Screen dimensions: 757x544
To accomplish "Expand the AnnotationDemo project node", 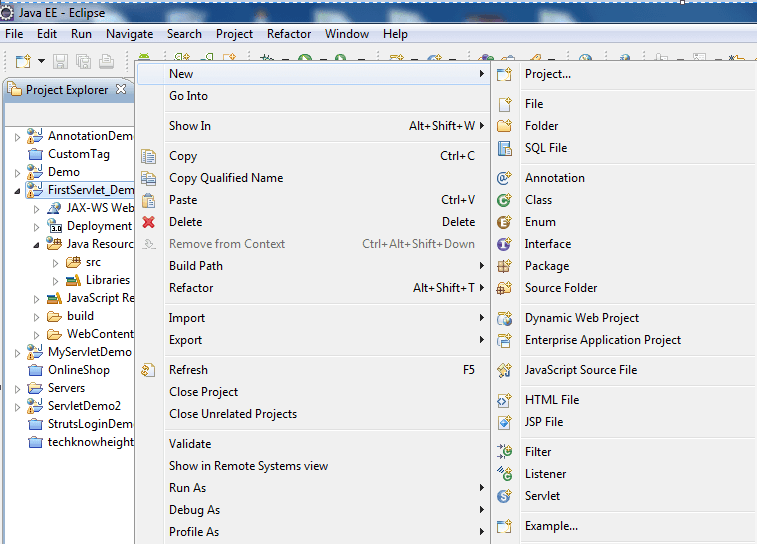I will pyautogui.click(x=17, y=137).
